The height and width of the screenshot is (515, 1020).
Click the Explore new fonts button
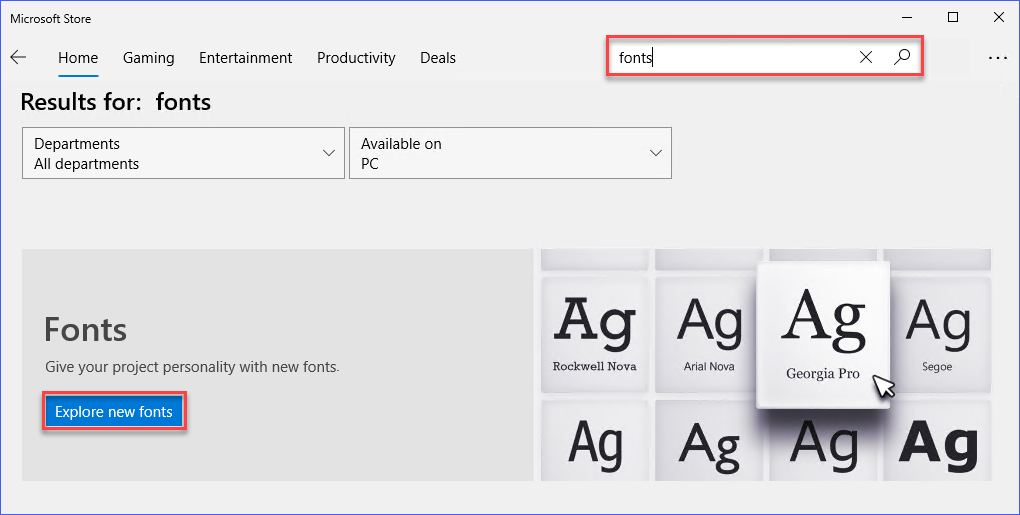(114, 412)
